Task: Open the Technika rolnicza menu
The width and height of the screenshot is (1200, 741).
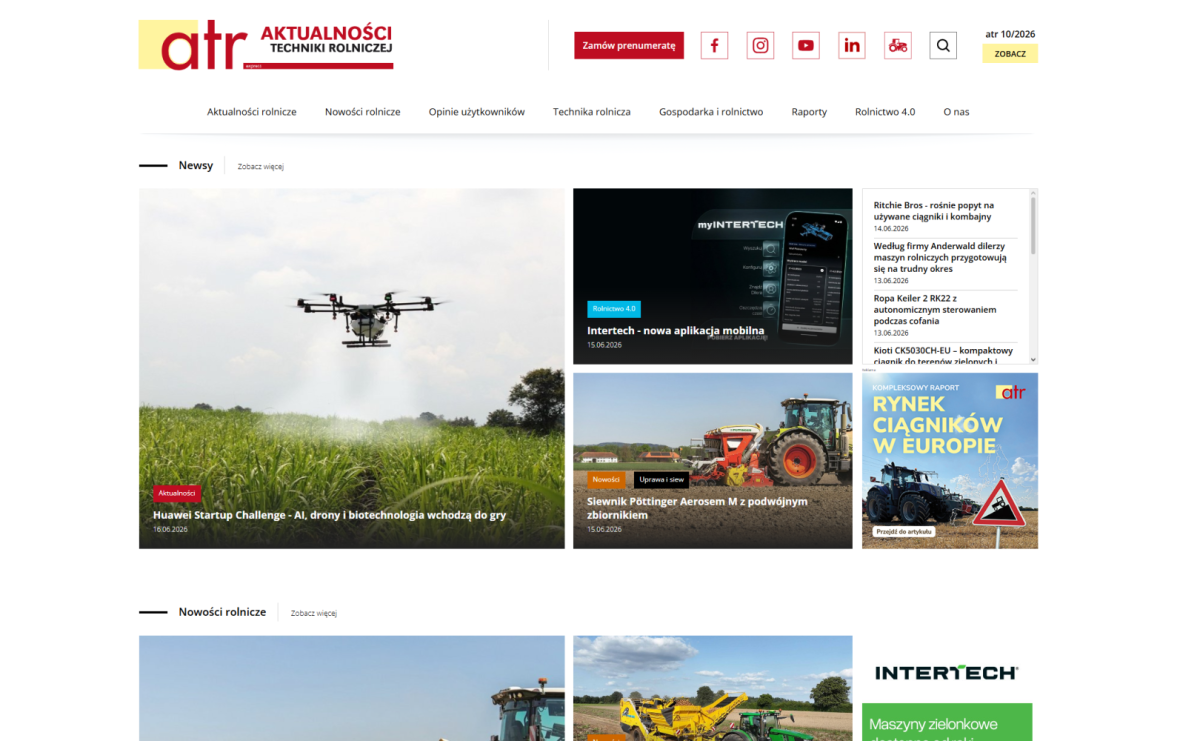Action: tap(592, 112)
